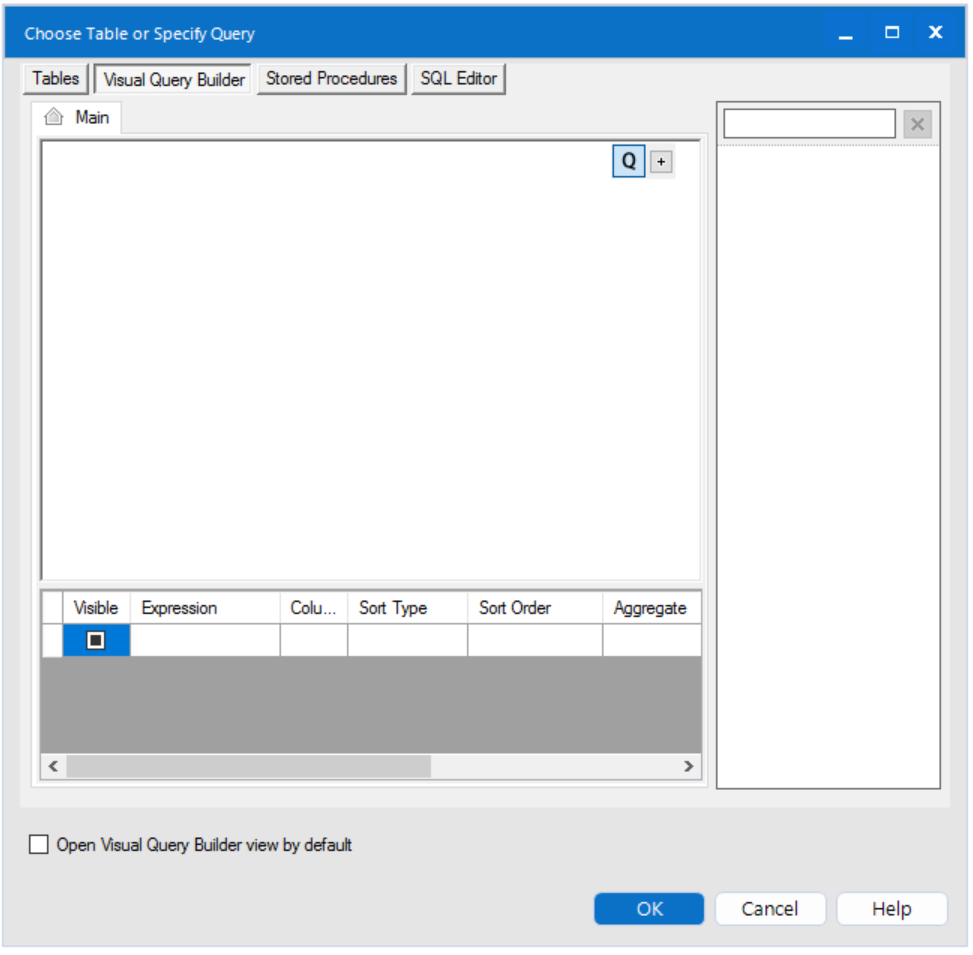Click the truncated Colu... column header
Screen dimensions: 973x955
(313, 607)
